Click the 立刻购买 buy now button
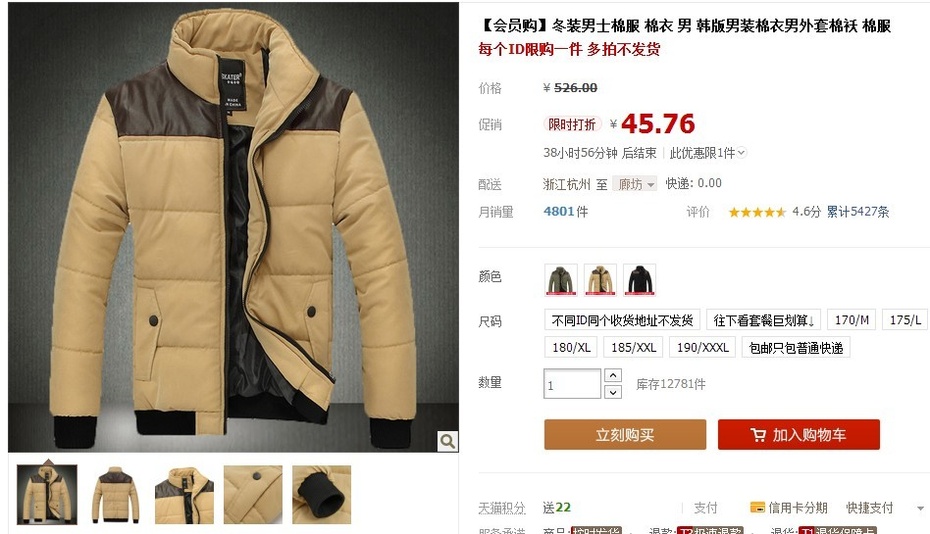The width and height of the screenshot is (930, 534). (625, 435)
